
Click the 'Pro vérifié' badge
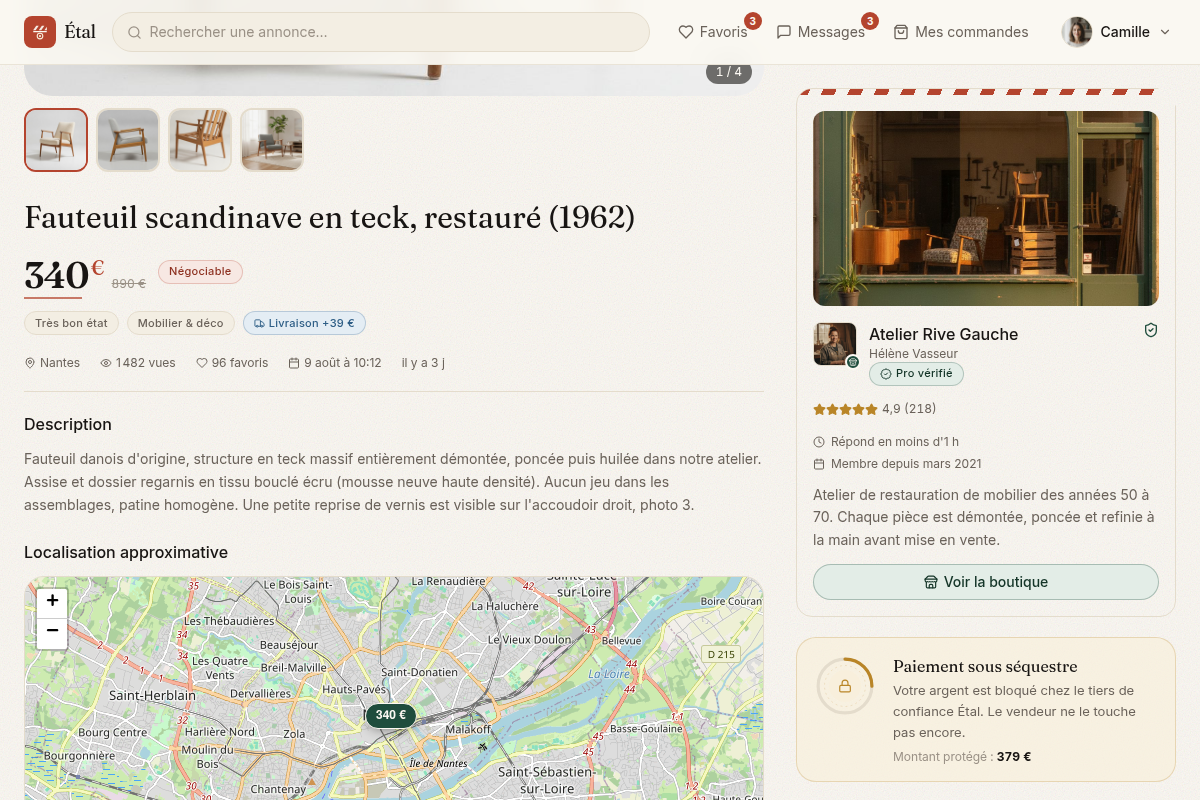click(916, 374)
